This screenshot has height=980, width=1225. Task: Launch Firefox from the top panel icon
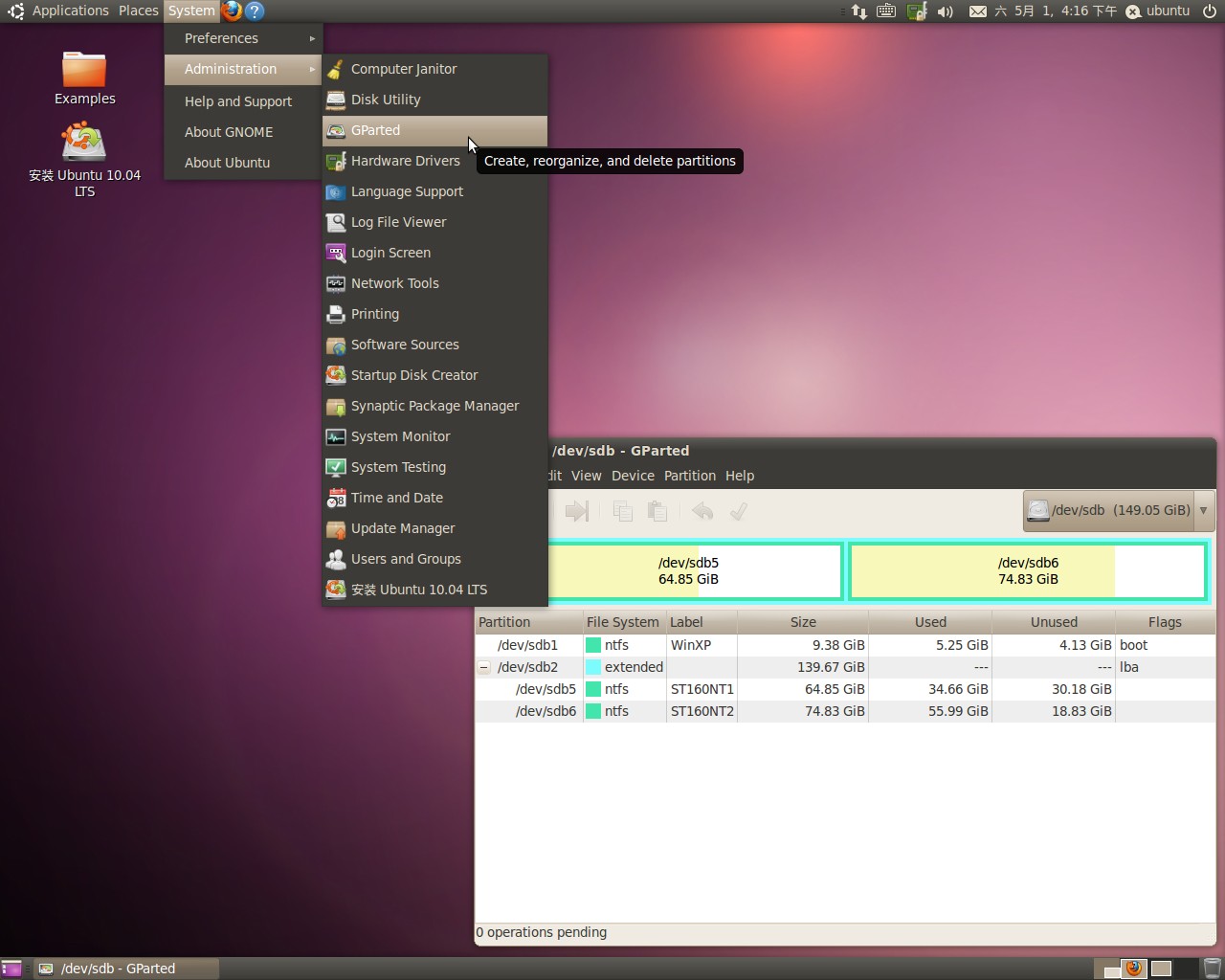pyautogui.click(x=232, y=11)
